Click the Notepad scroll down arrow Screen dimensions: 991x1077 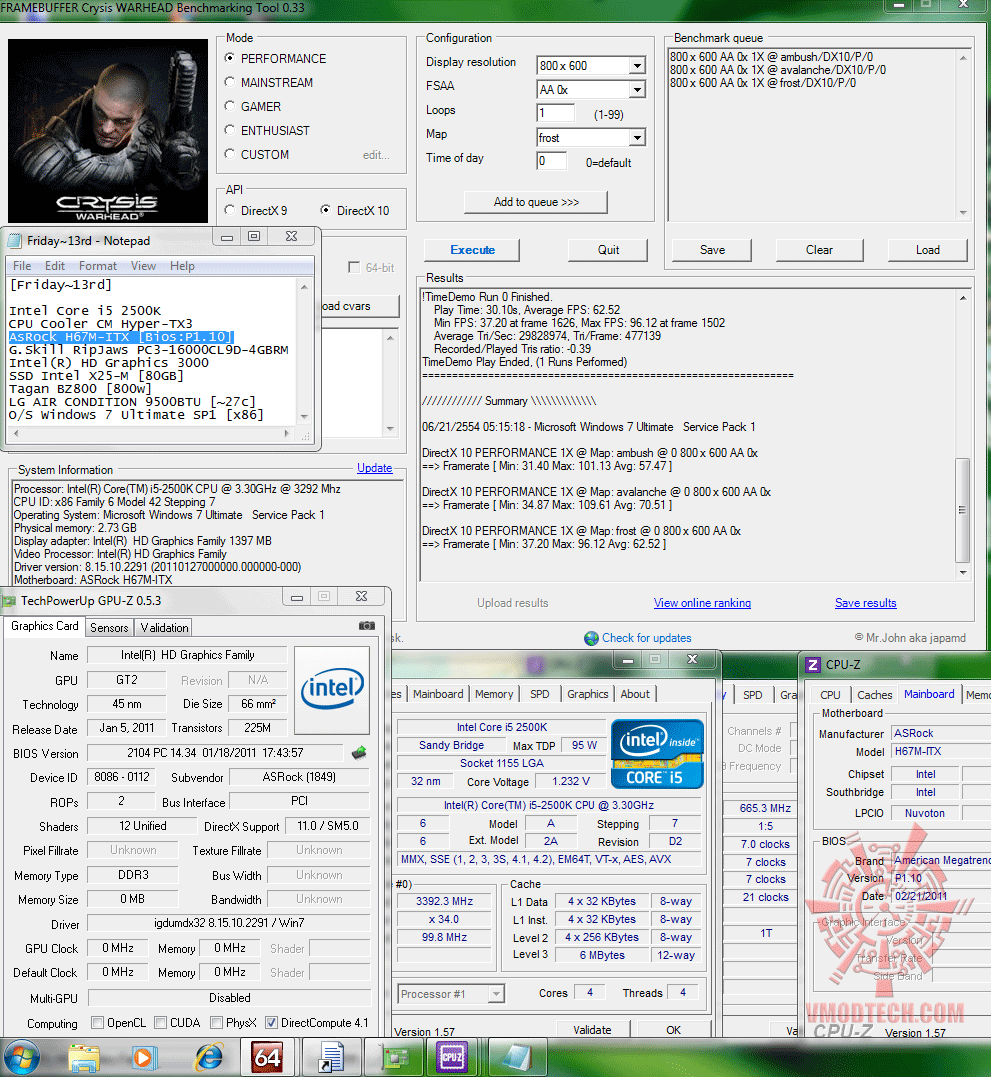[x=304, y=417]
